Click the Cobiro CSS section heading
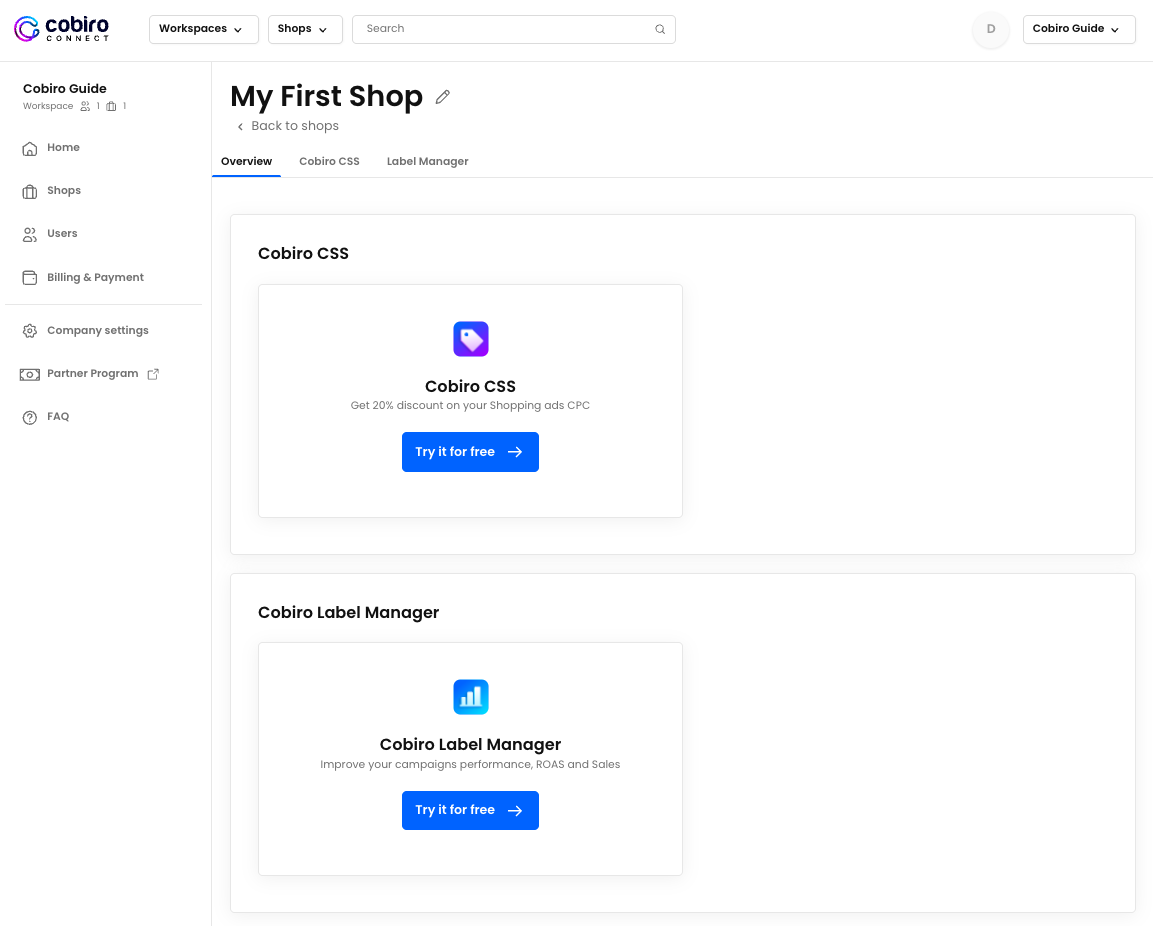The width and height of the screenshot is (1153, 926). coord(303,253)
